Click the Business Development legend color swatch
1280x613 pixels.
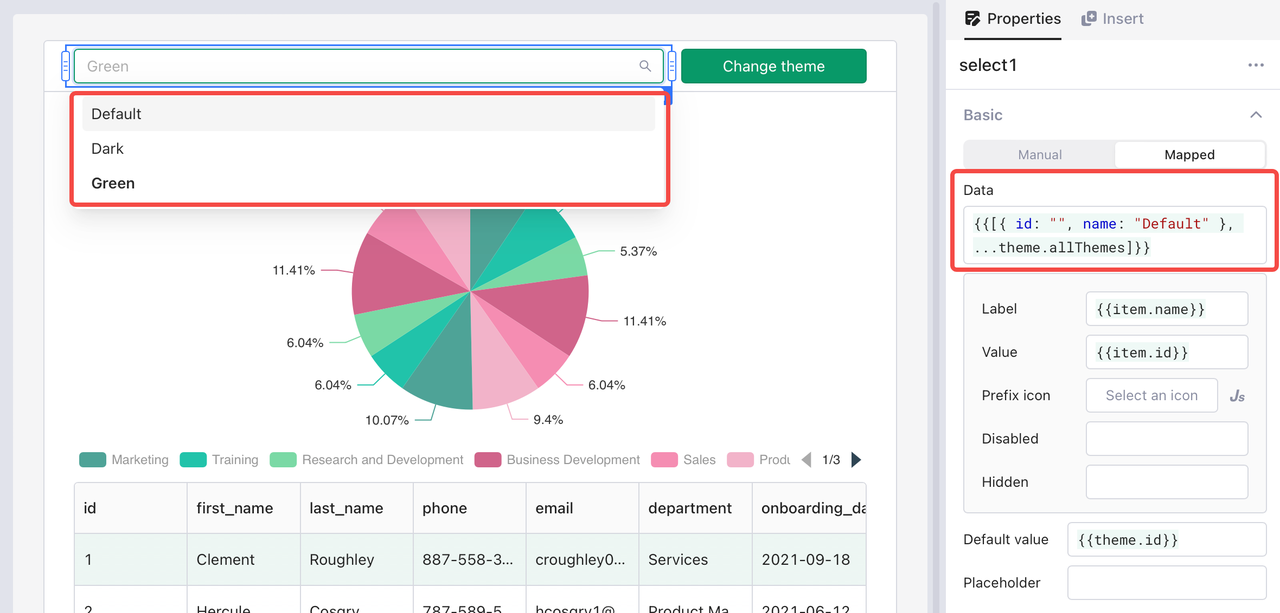(488, 460)
